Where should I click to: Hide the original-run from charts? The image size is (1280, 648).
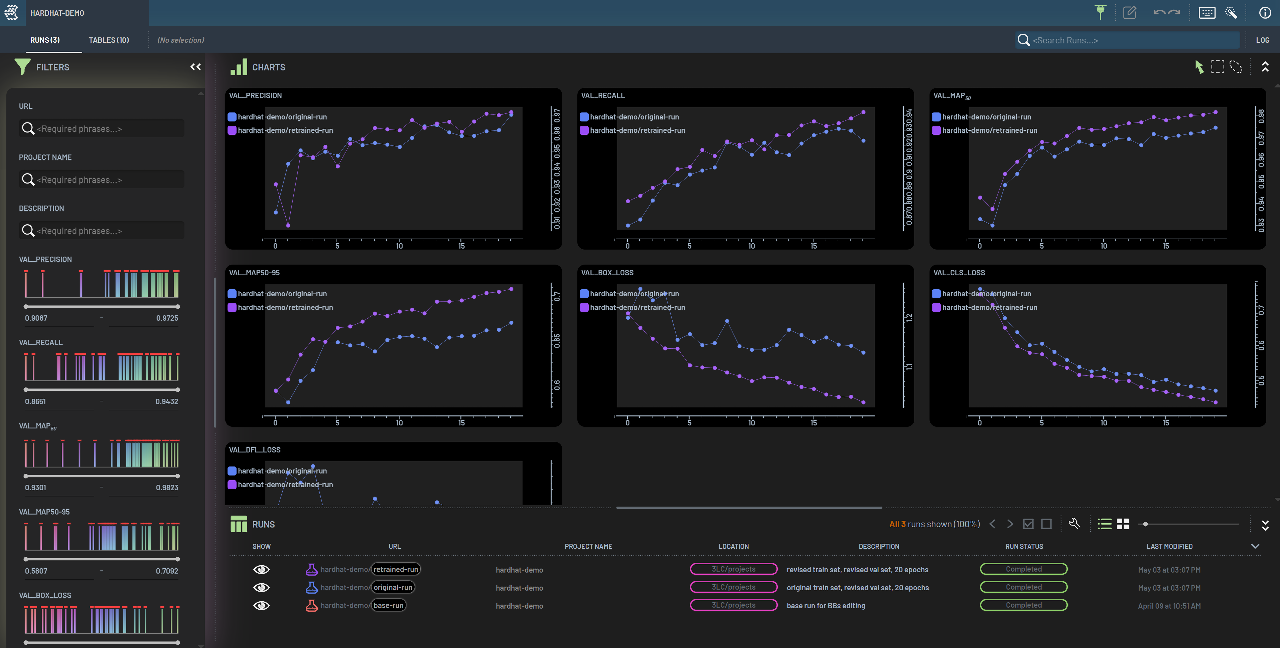coord(261,587)
